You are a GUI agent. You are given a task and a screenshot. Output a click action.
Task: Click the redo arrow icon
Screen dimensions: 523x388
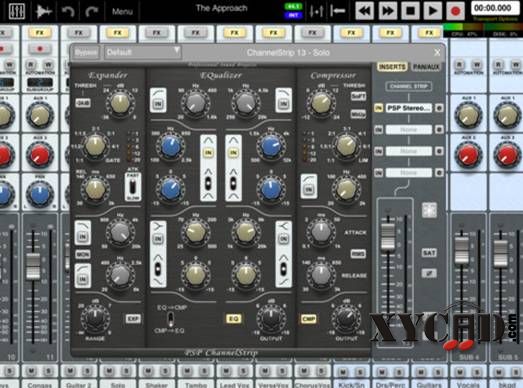click(91, 11)
